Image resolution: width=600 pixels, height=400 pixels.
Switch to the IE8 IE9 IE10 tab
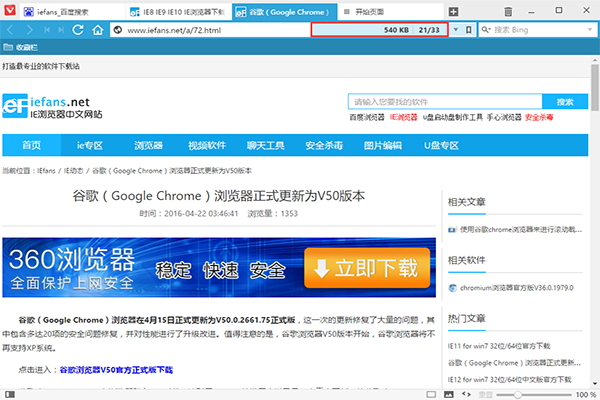pos(178,12)
